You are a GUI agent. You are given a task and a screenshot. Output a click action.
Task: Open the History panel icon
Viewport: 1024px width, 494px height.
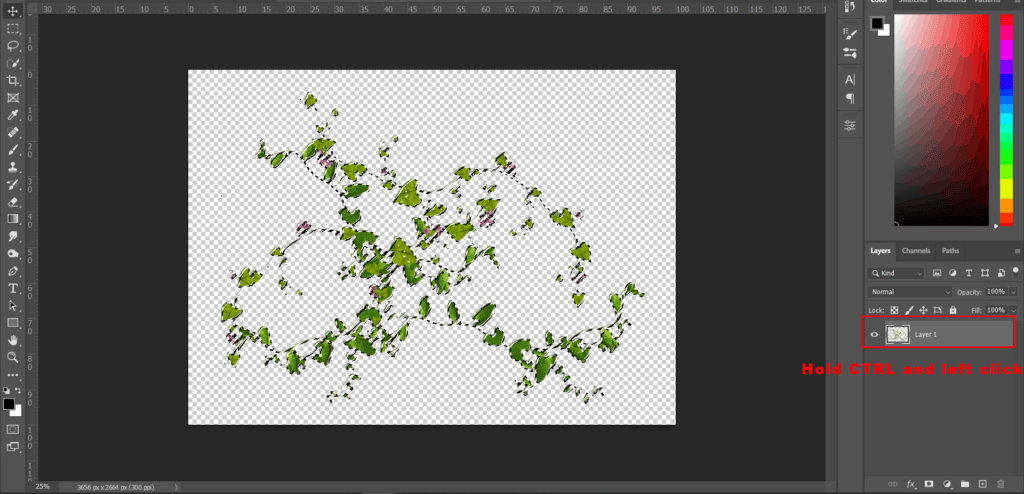[x=850, y=7]
